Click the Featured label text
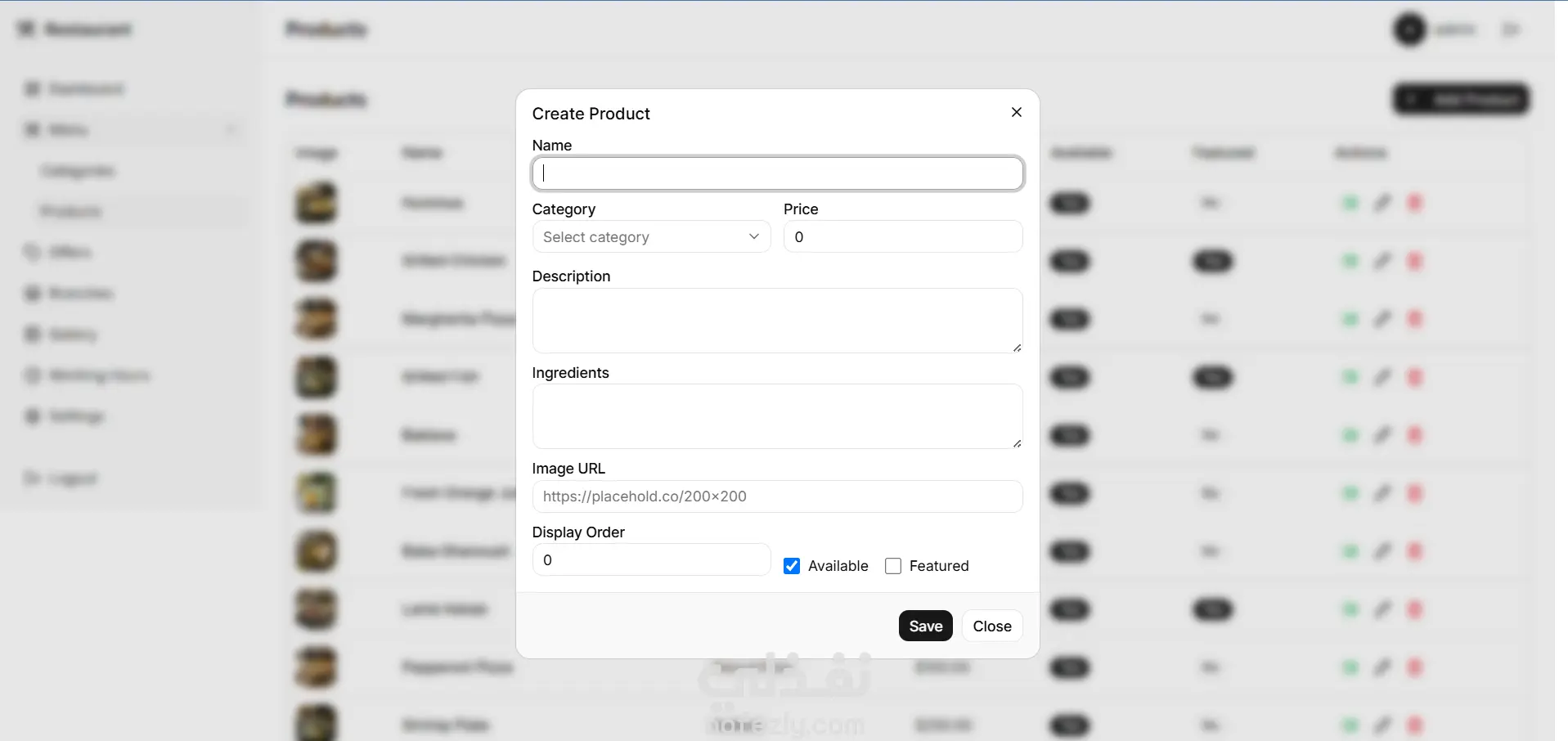1568x741 pixels. click(939, 566)
